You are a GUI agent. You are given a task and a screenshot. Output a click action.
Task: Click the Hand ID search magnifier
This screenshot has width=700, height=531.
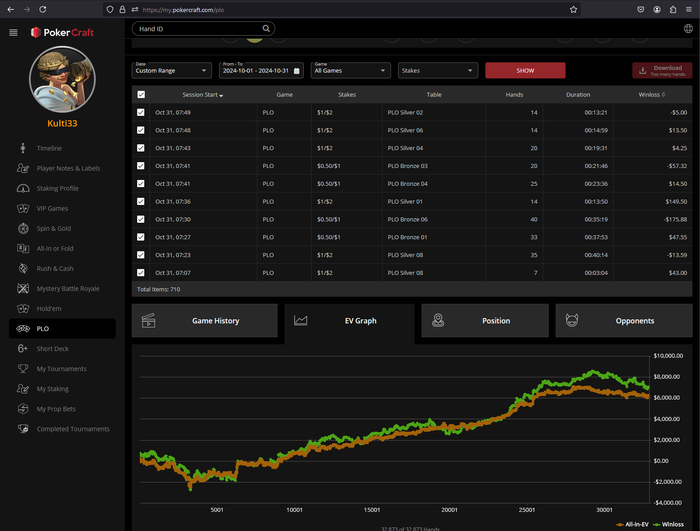(x=266, y=29)
